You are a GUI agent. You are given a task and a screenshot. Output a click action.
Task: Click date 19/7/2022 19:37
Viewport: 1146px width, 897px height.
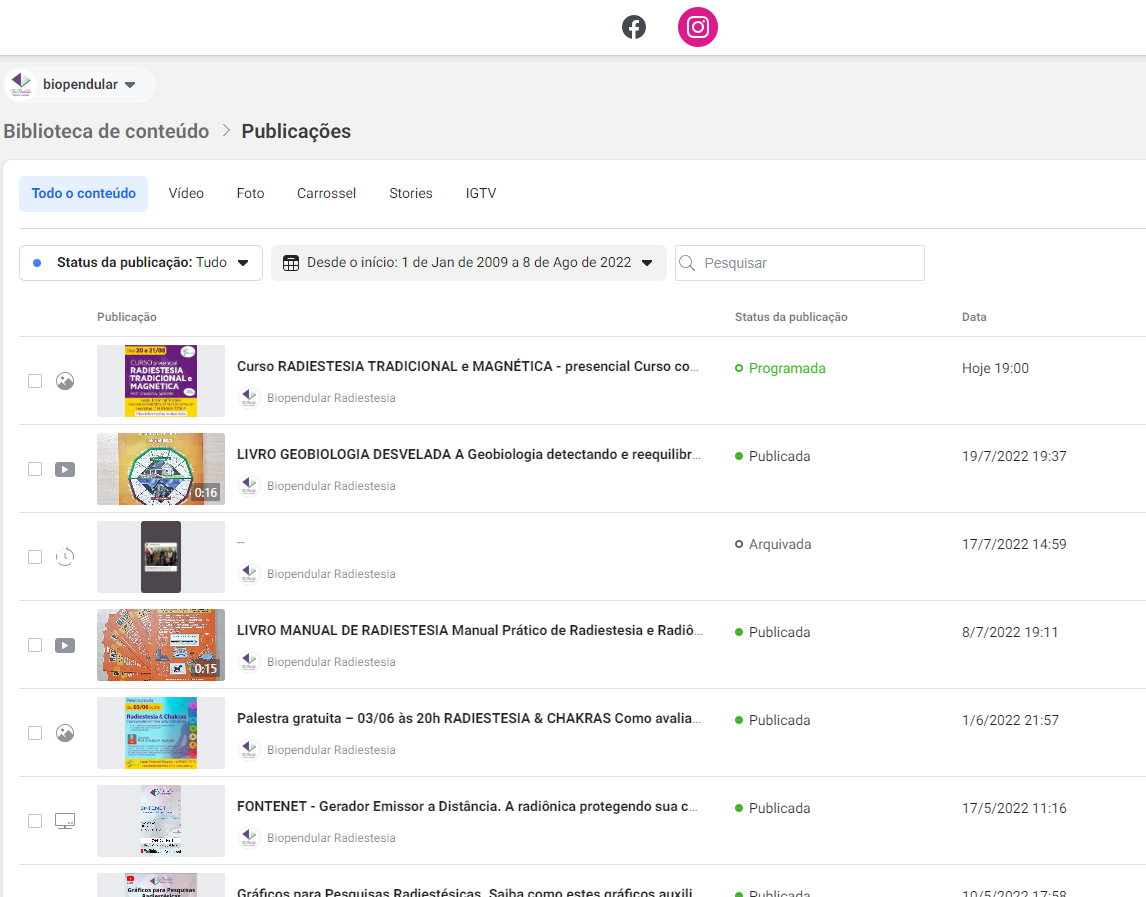pos(1014,456)
